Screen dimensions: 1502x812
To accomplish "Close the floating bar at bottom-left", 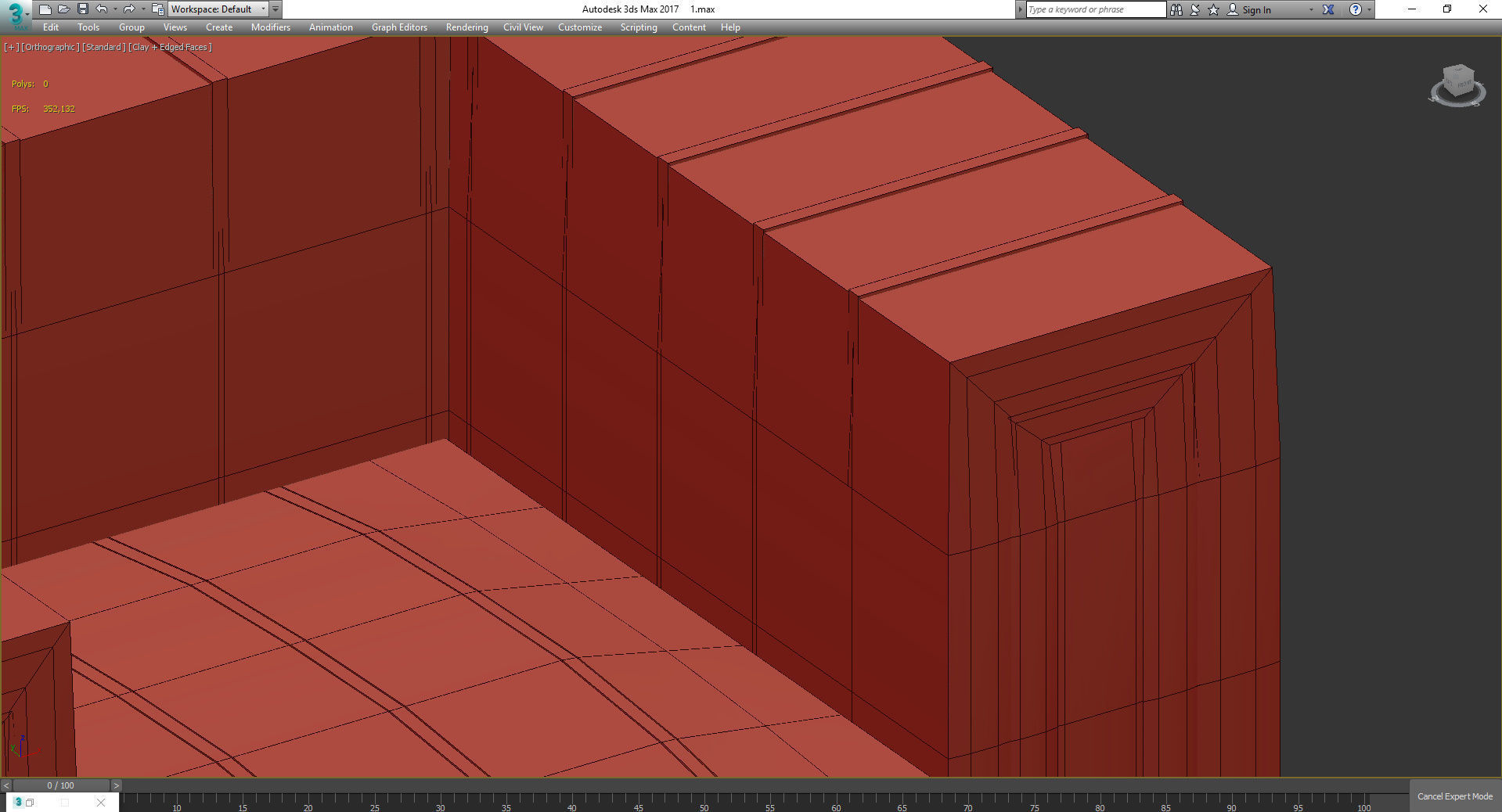I will tap(101, 803).
